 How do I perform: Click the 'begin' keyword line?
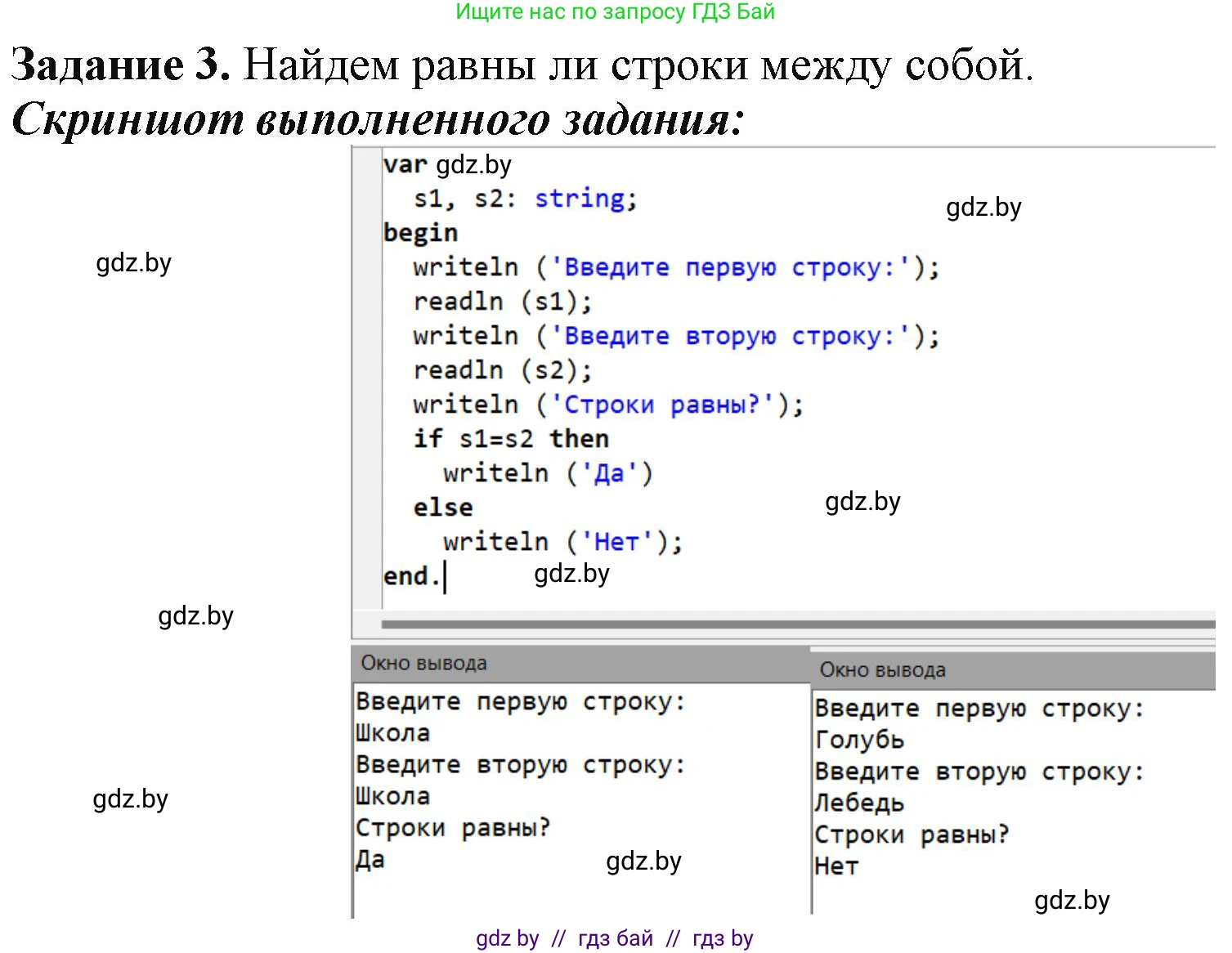(420, 233)
